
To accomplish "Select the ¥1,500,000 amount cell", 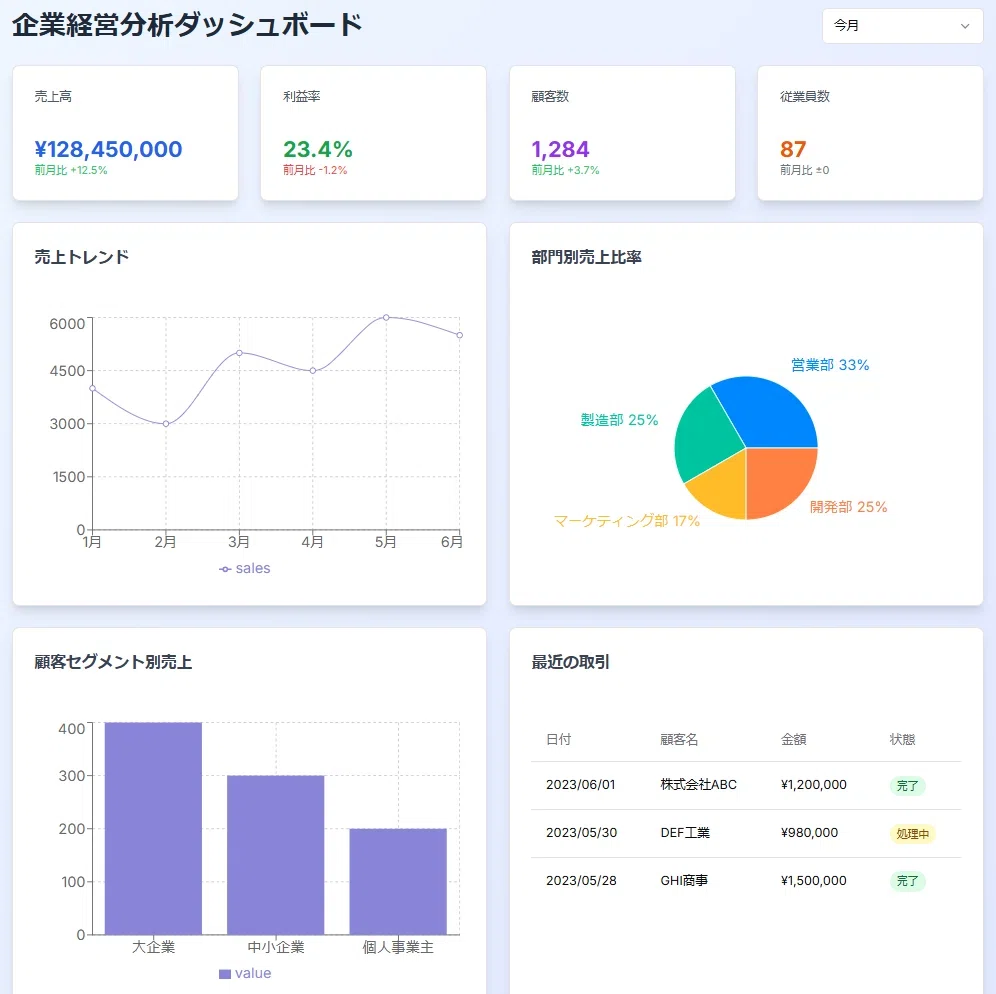I will [x=814, y=881].
